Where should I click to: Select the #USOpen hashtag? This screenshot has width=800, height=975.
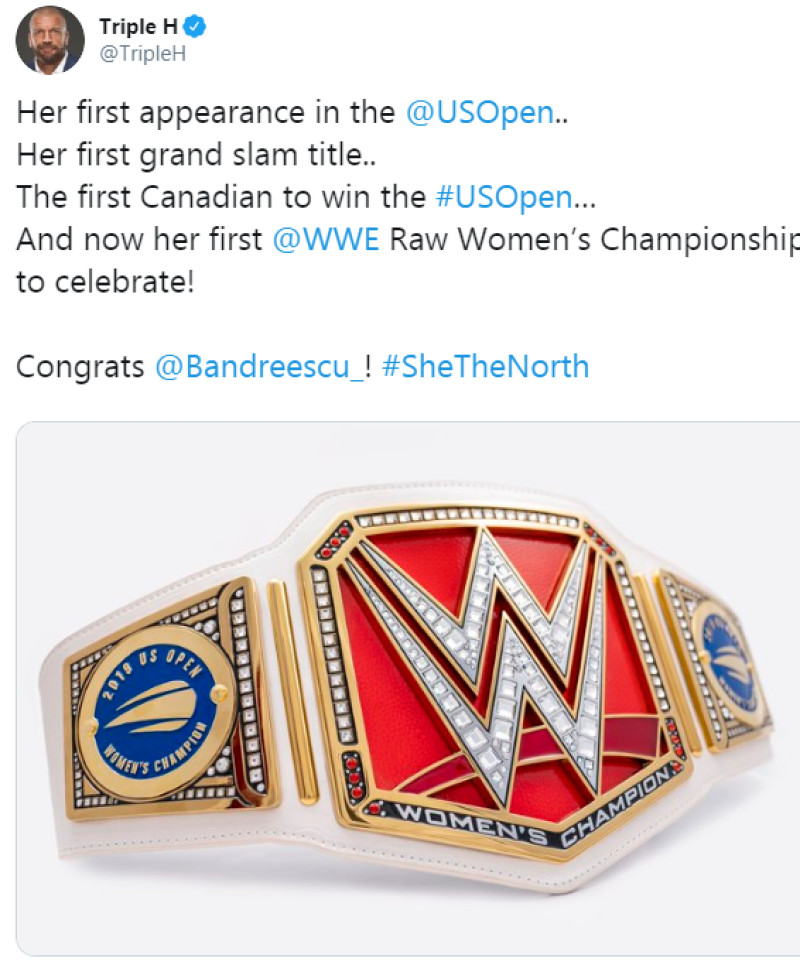tap(504, 197)
